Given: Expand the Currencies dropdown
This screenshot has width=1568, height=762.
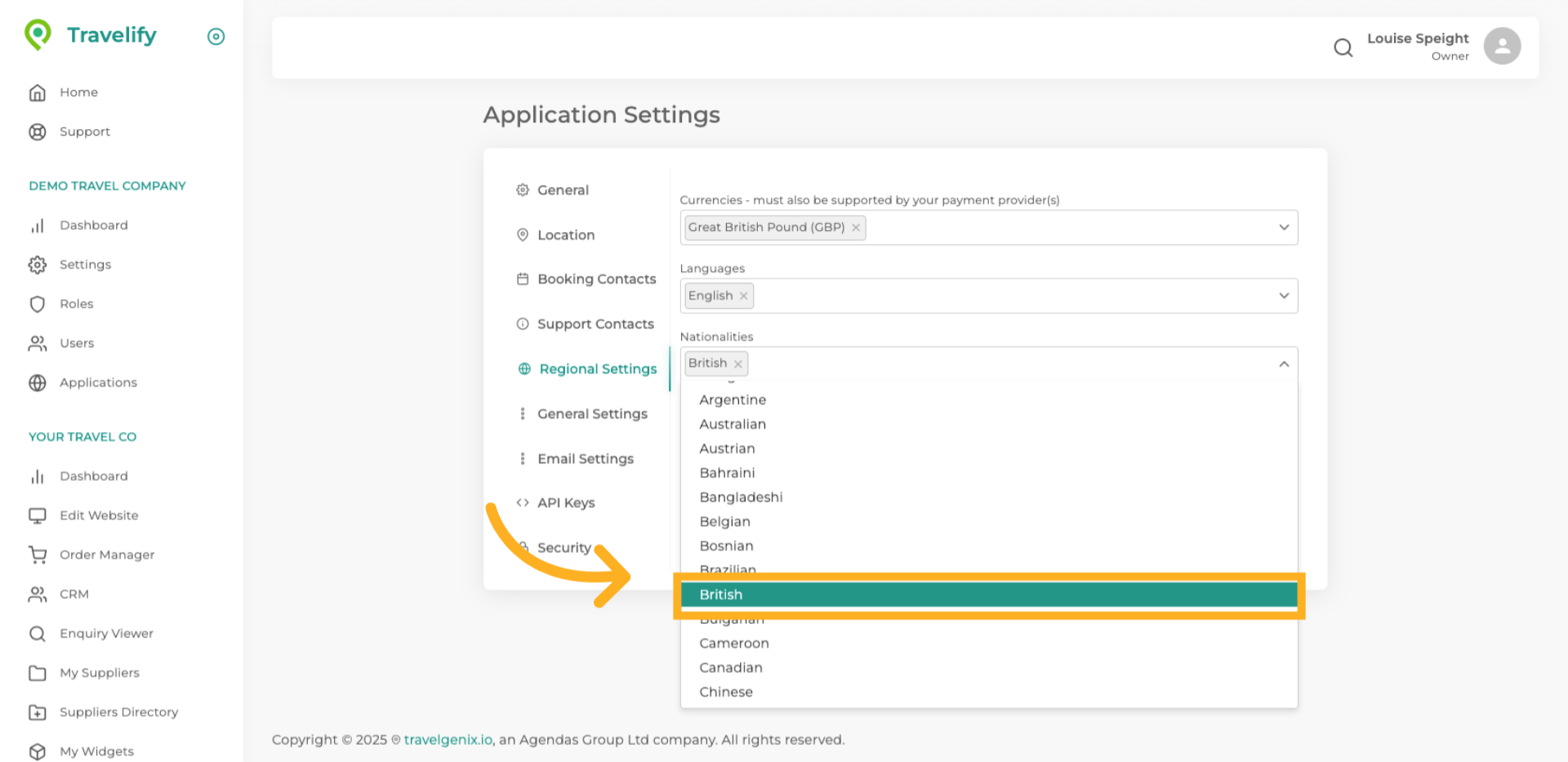Looking at the screenshot, I should (x=1283, y=227).
